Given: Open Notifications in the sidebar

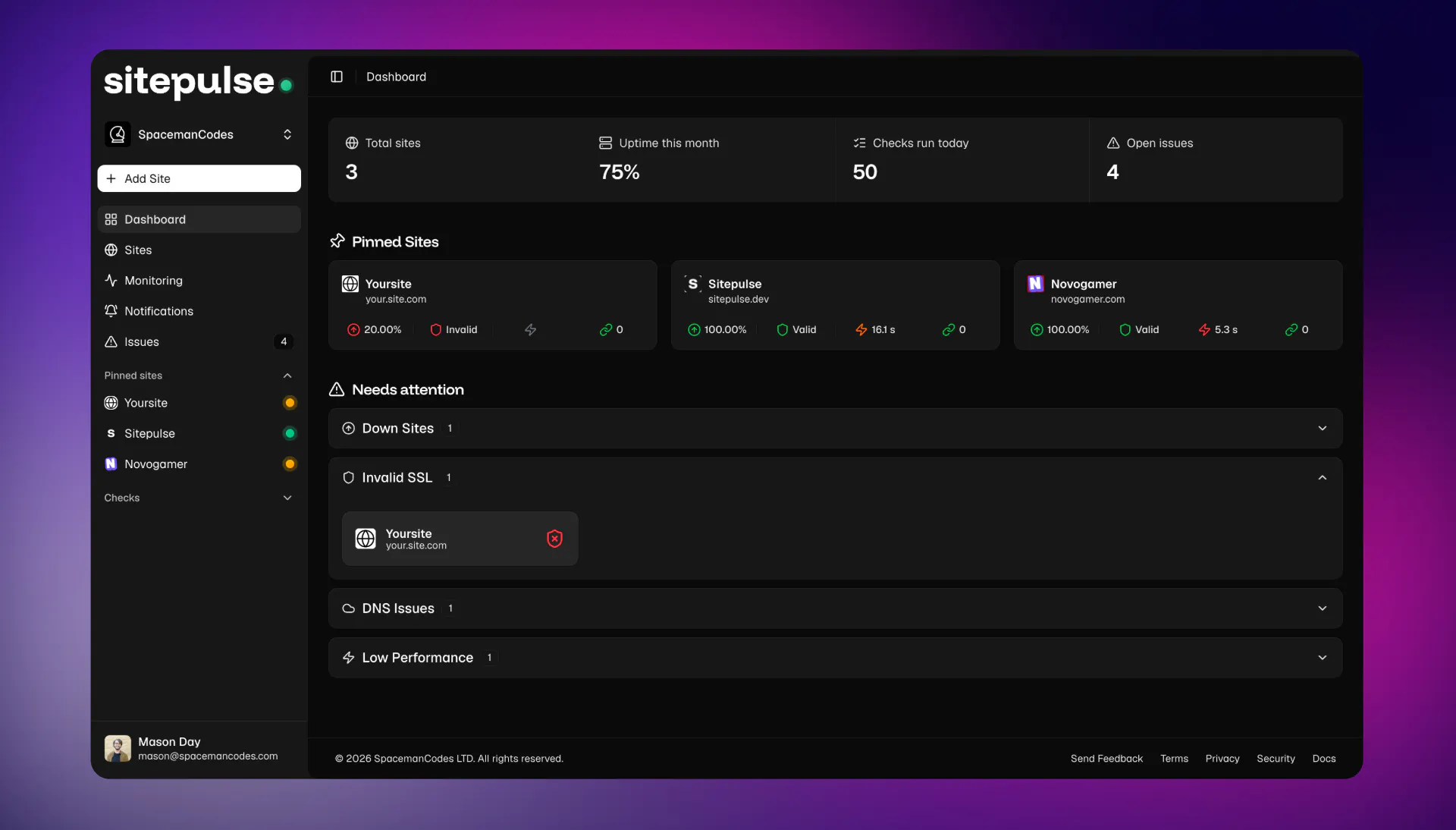Looking at the screenshot, I should click(199, 311).
